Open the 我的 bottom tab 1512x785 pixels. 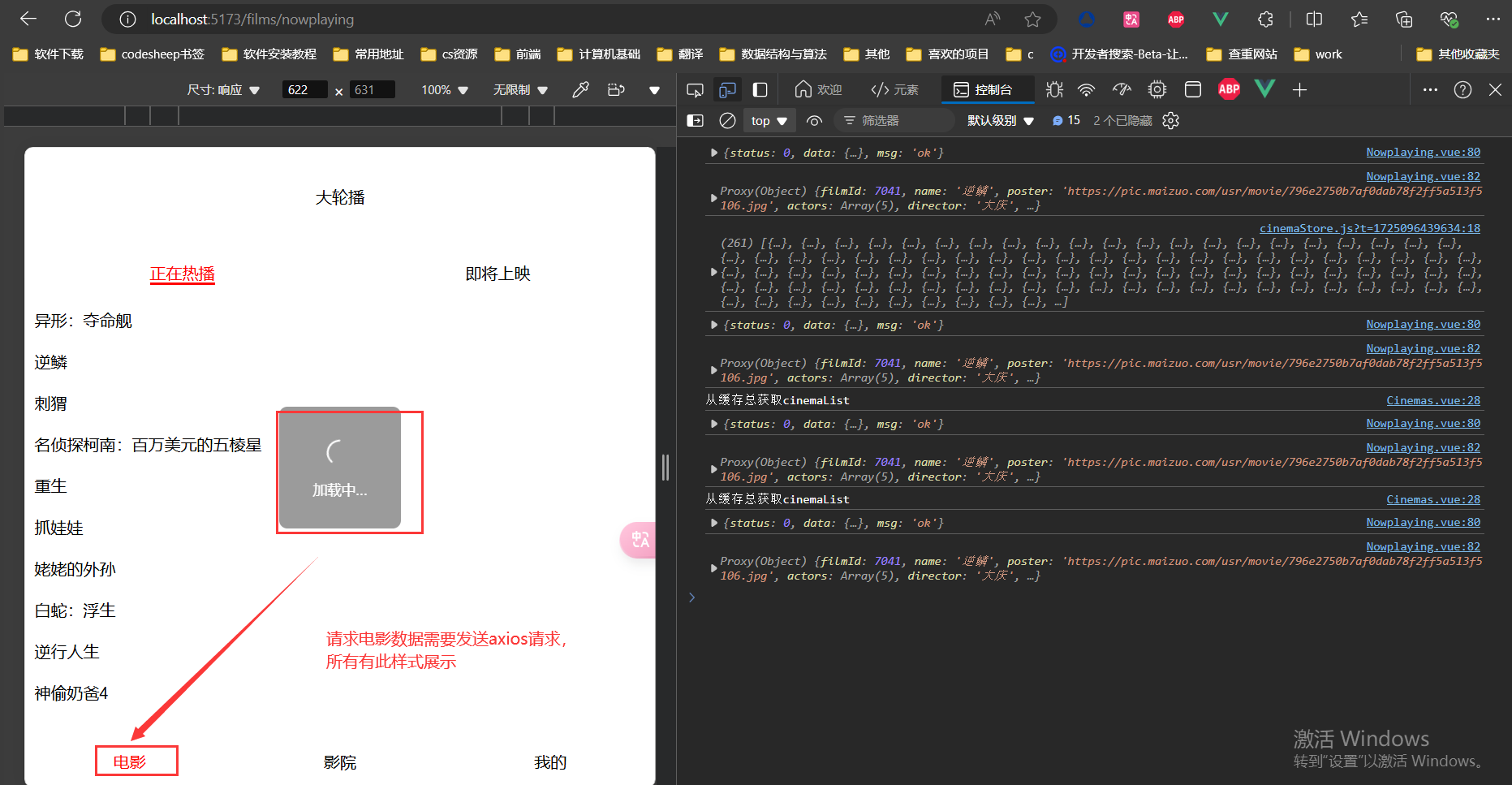click(550, 762)
